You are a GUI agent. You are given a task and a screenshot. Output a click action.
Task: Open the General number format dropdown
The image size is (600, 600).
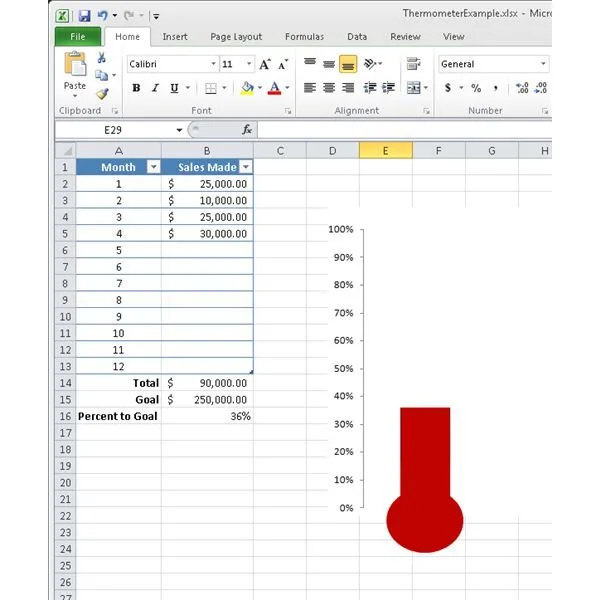(543, 64)
